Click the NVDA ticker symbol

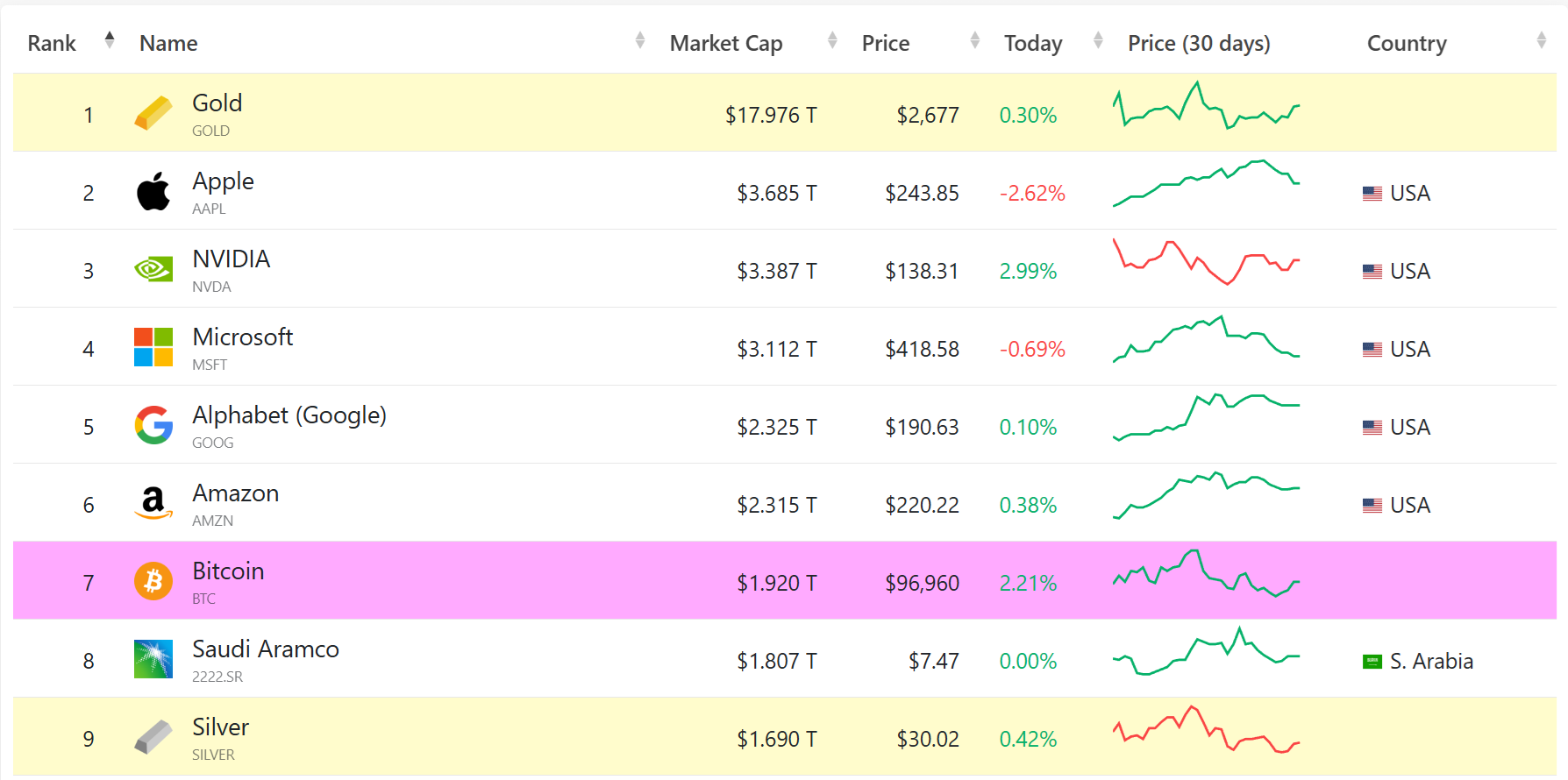click(211, 287)
